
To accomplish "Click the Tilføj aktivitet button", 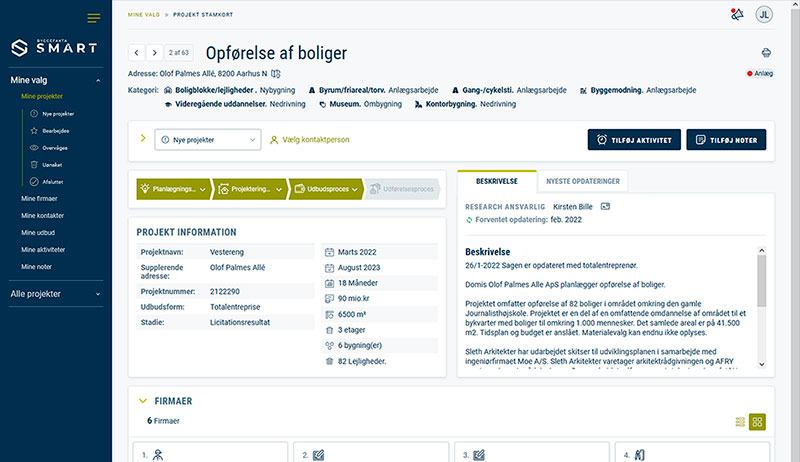I will tap(634, 140).
